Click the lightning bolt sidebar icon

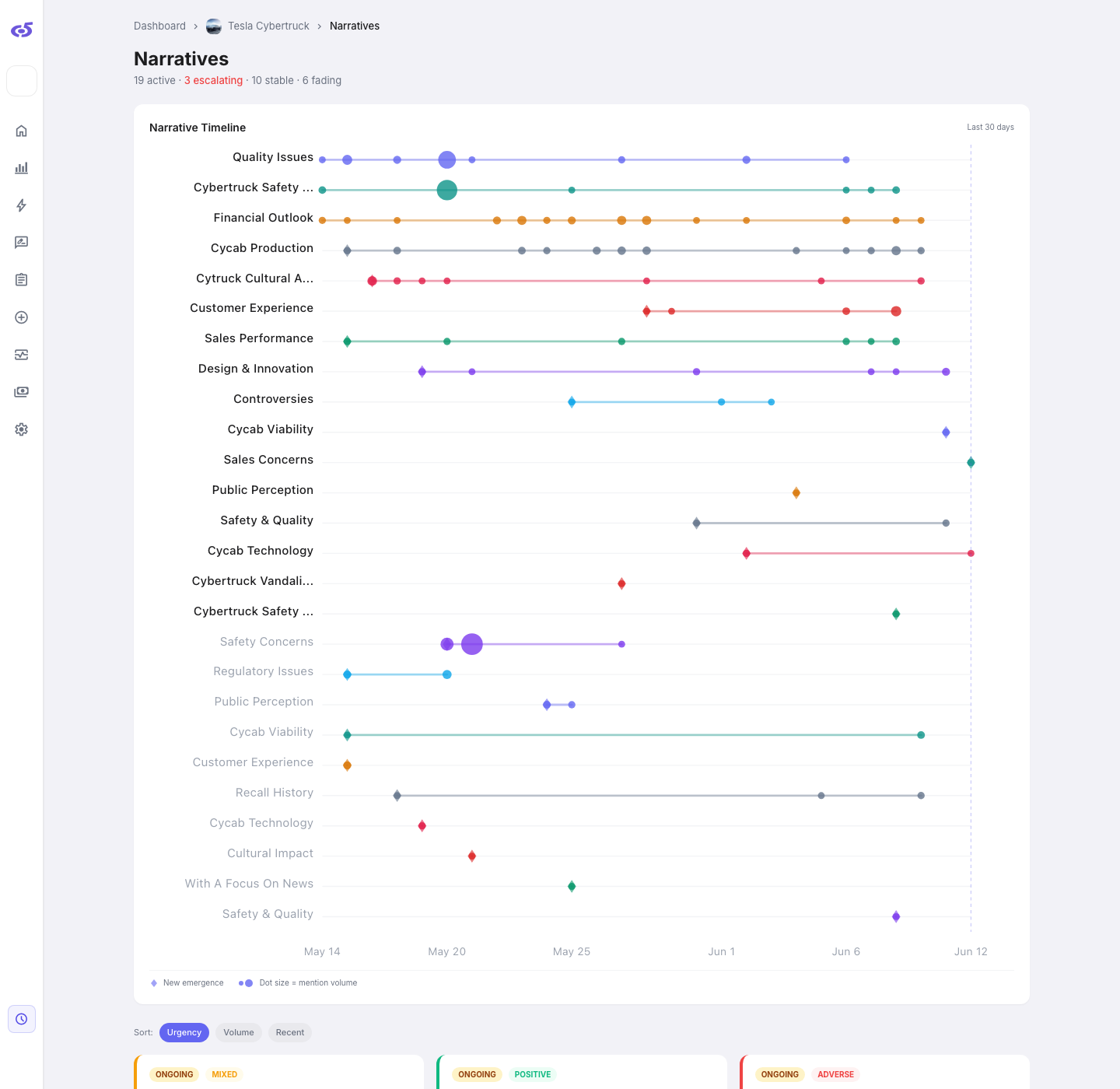(22, 205)
